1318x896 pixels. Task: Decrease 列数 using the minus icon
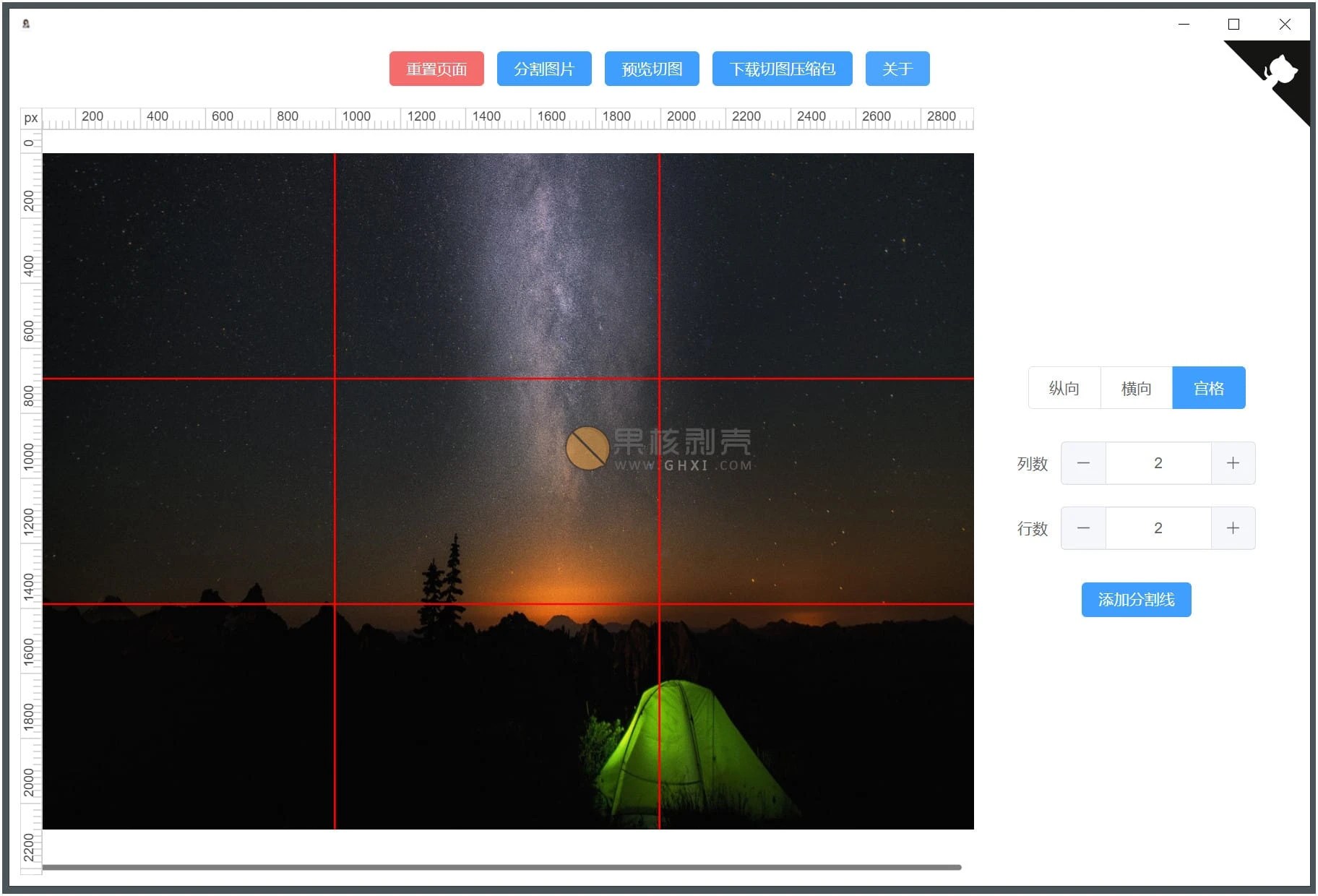[x=1083, y=463]
